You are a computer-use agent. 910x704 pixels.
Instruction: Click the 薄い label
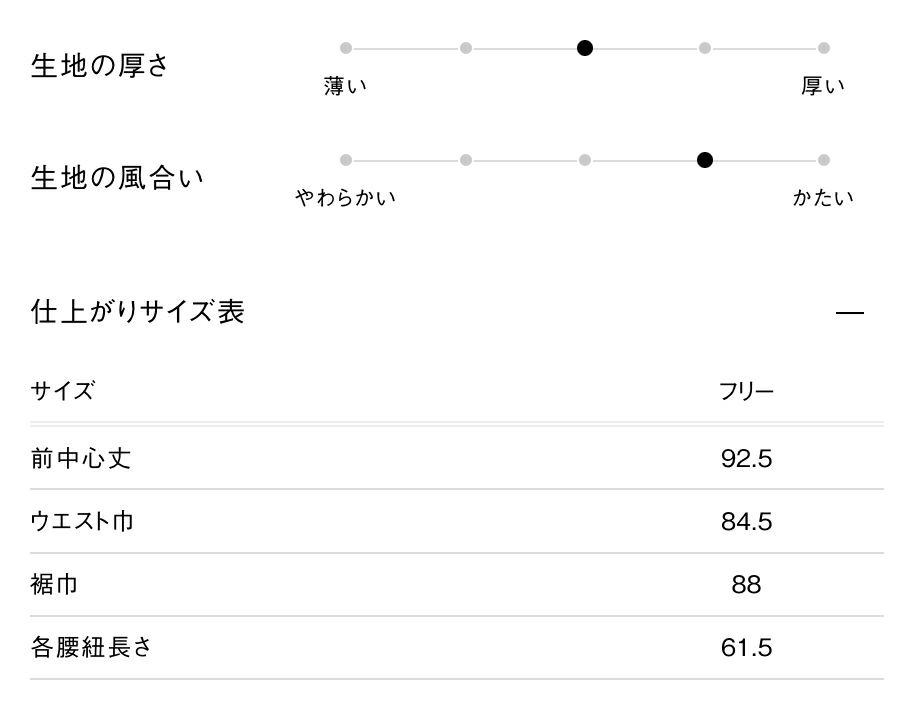tap(346, 86)
